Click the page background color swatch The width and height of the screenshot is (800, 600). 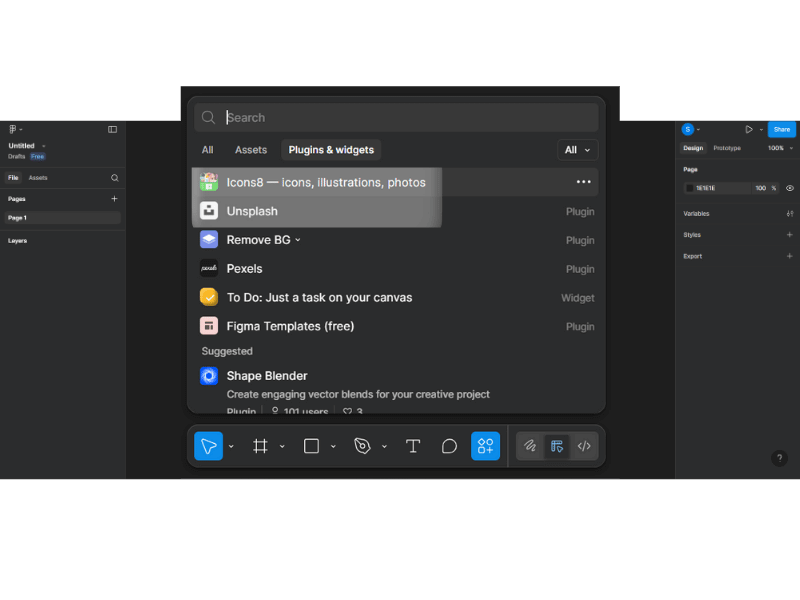pyautogui.click(x=690, y=188)
